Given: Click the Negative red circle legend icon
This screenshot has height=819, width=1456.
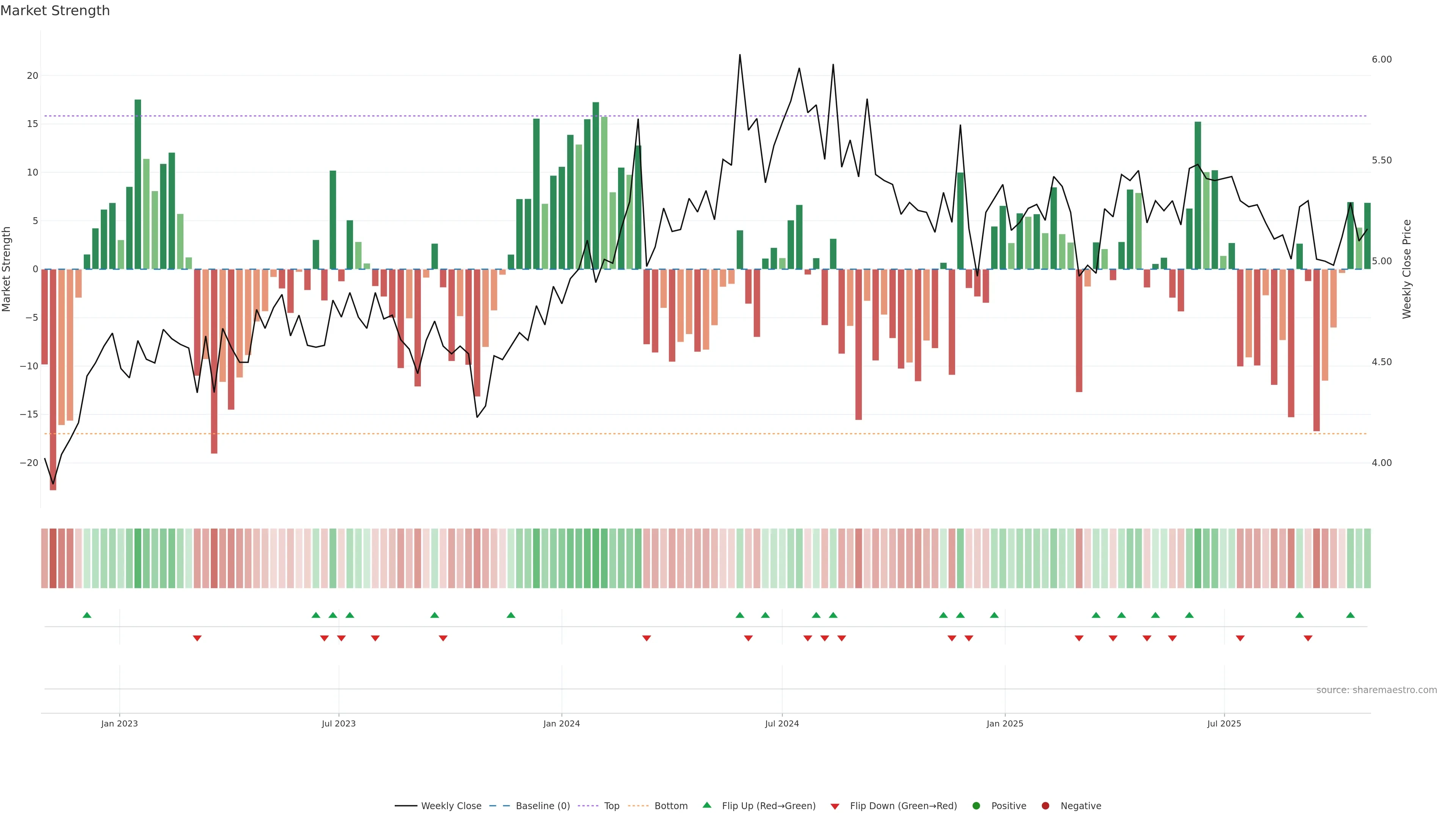Looking at the screenshot, I should (1045, 806).
